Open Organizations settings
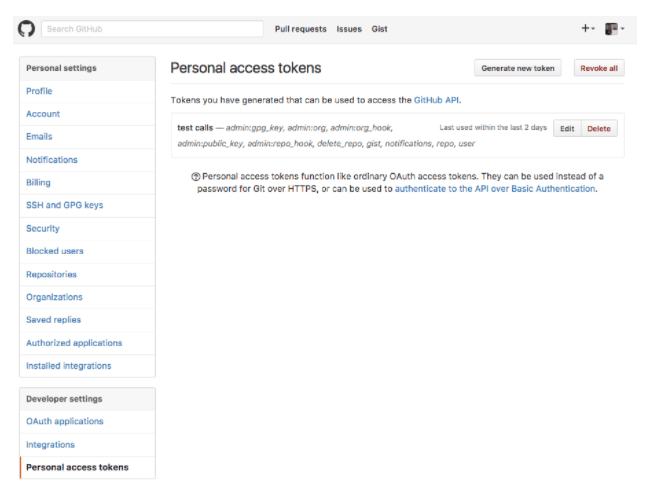Image resolution: width=656 pixels, height=493 pixels. 87,297
